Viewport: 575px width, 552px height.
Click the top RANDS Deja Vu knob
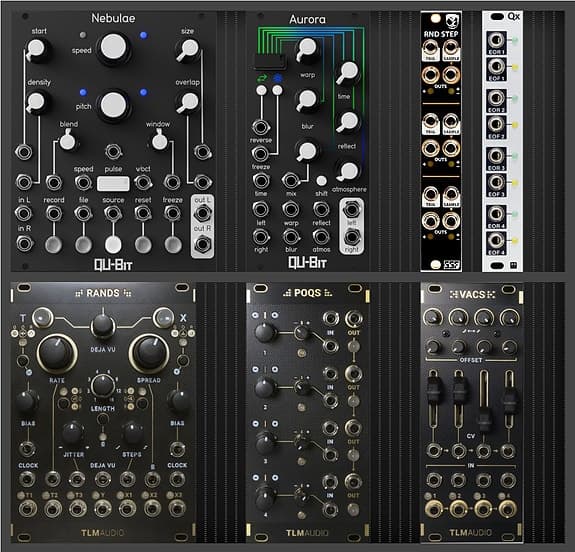pyautogui.click(x=103, y=325)
